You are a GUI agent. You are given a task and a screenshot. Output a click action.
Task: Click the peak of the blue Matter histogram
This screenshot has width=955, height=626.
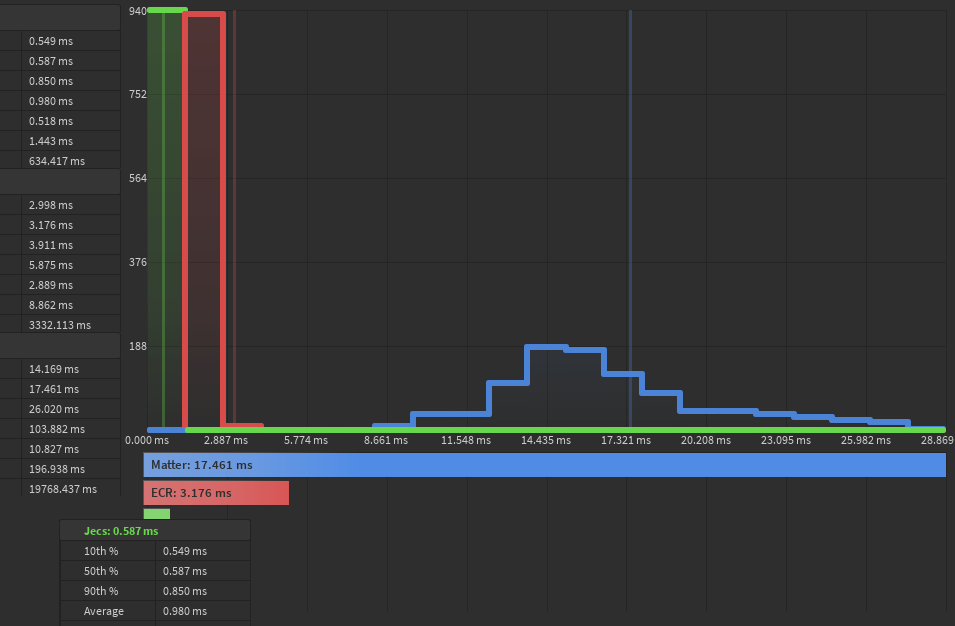coord(547,347)
